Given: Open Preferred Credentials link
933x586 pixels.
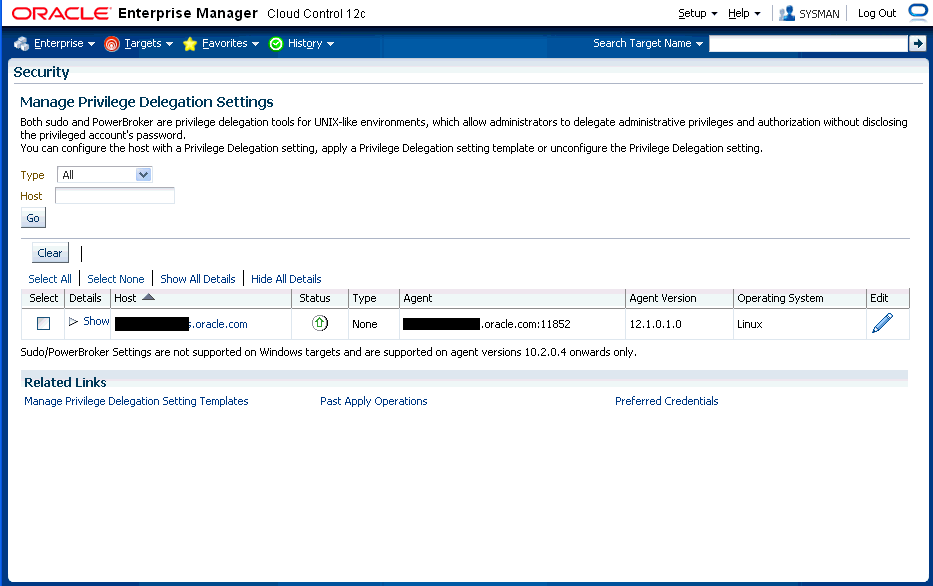Looking at the screenshot, I should (666, 401).
